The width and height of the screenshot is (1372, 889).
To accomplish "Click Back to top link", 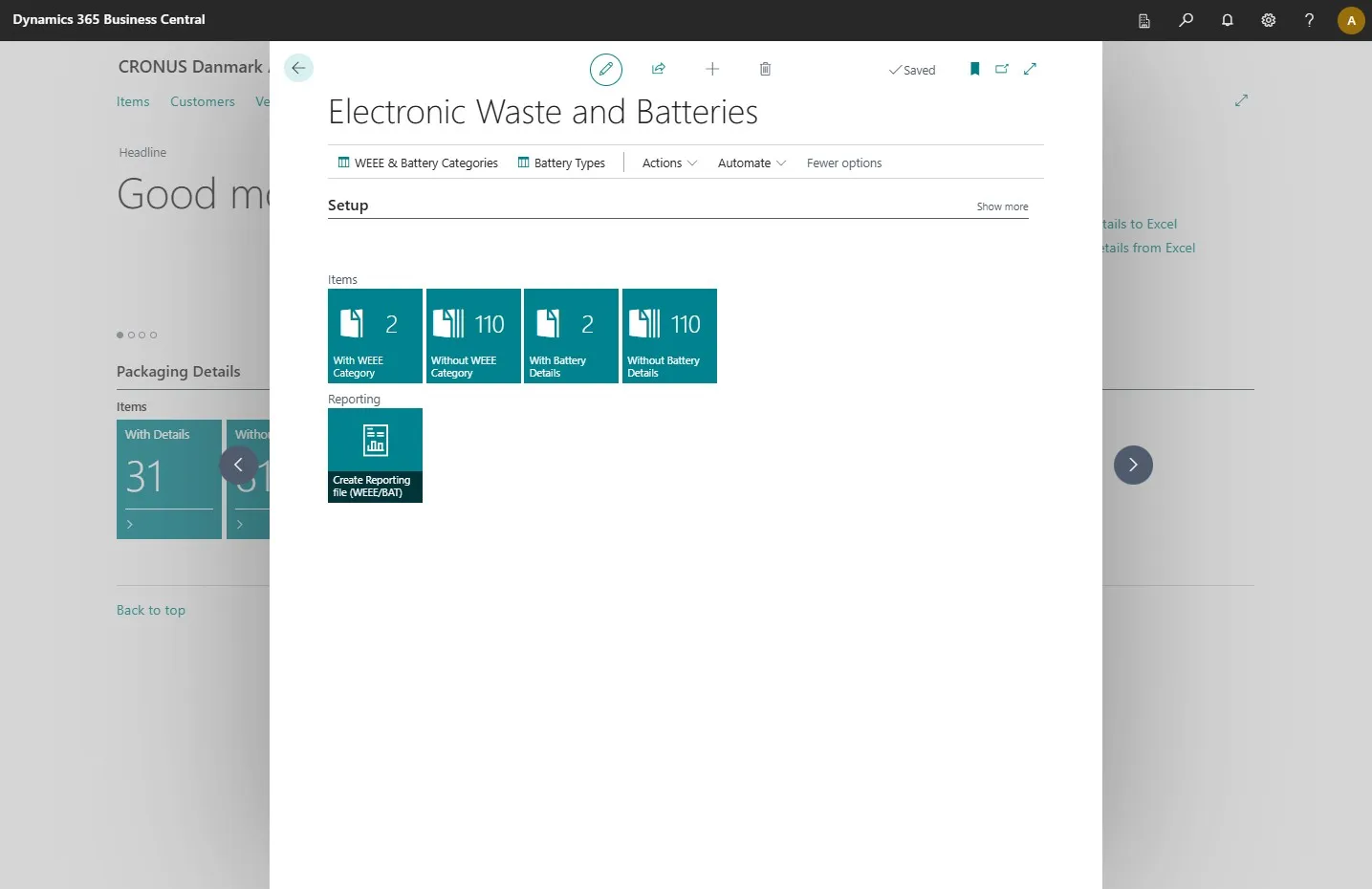I will click(151, 610).
